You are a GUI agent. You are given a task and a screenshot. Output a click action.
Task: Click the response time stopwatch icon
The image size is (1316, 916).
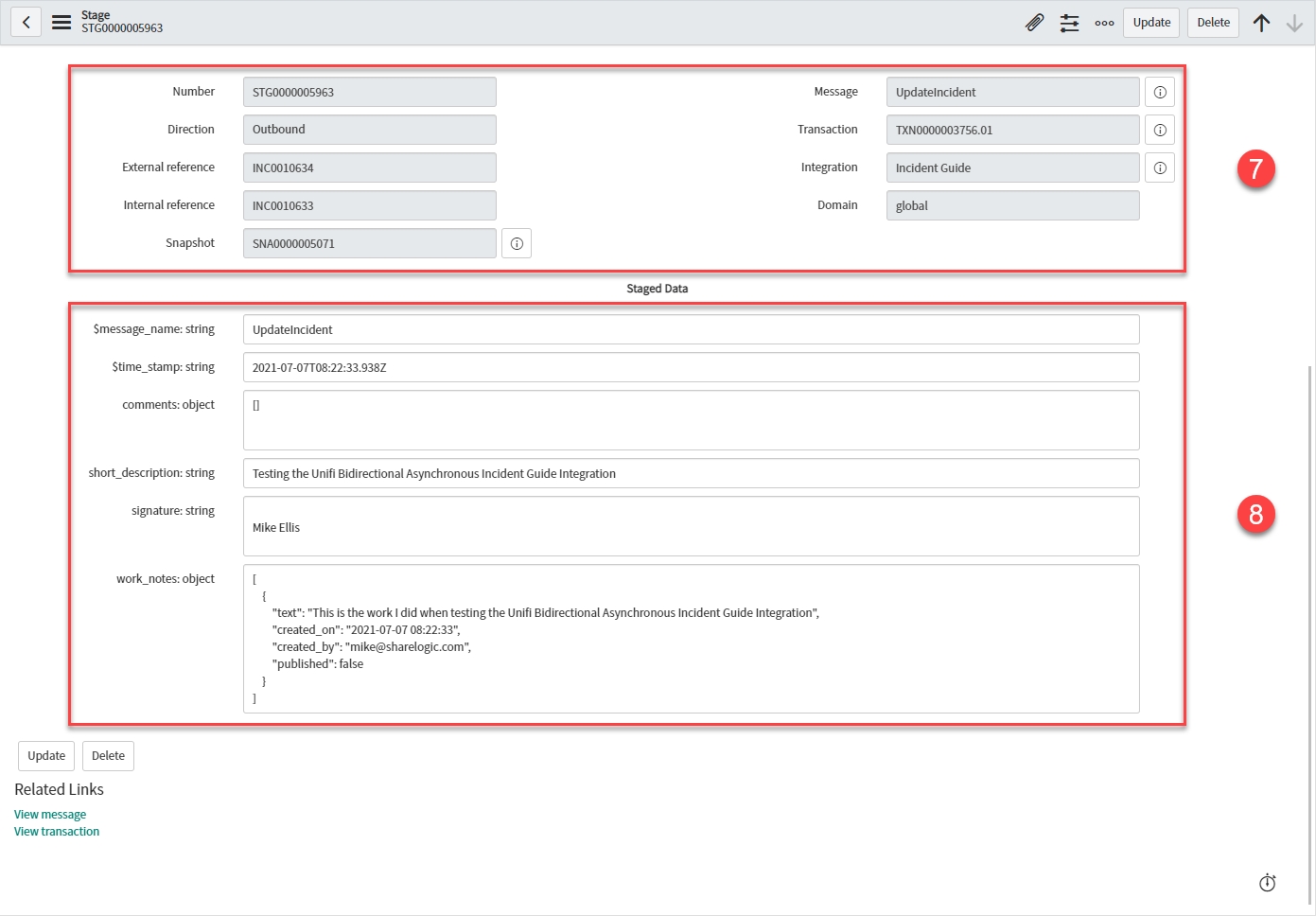(1267, 883)
